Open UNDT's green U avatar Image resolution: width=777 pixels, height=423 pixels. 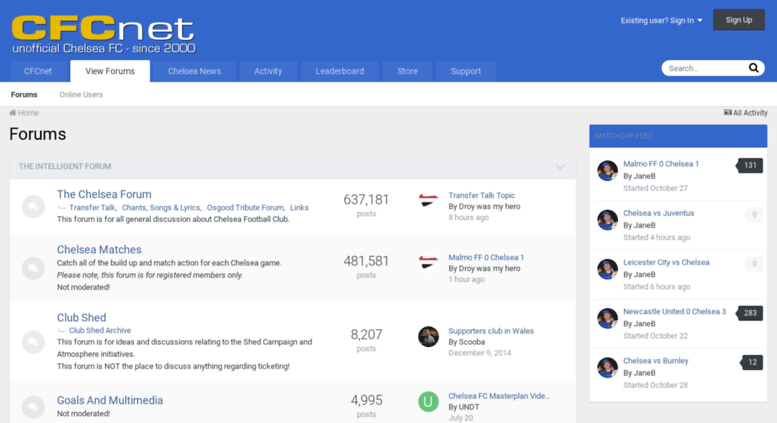pos(428,401)
